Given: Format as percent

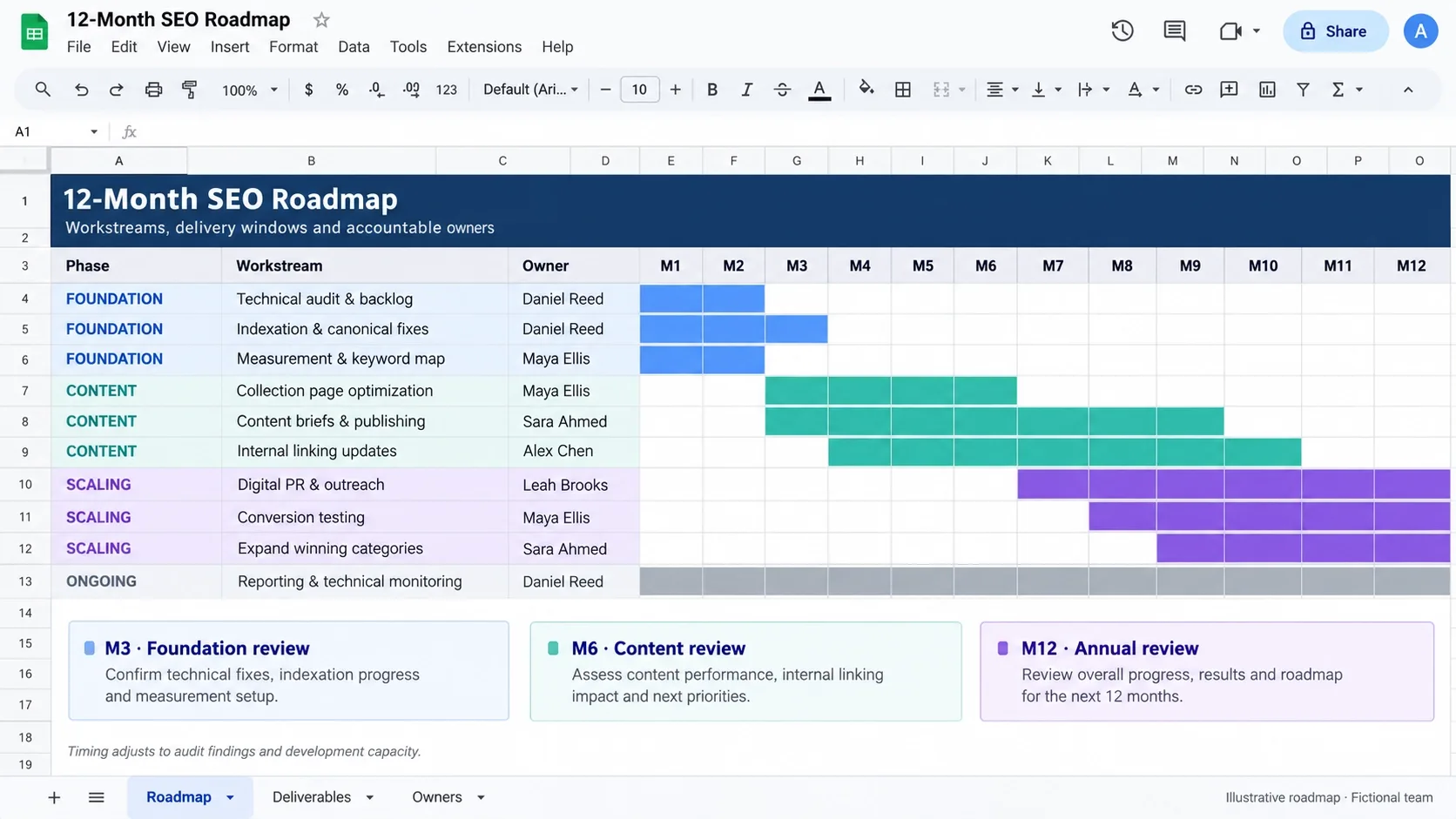Looking at the screenshot, I should tap(342, 90).
